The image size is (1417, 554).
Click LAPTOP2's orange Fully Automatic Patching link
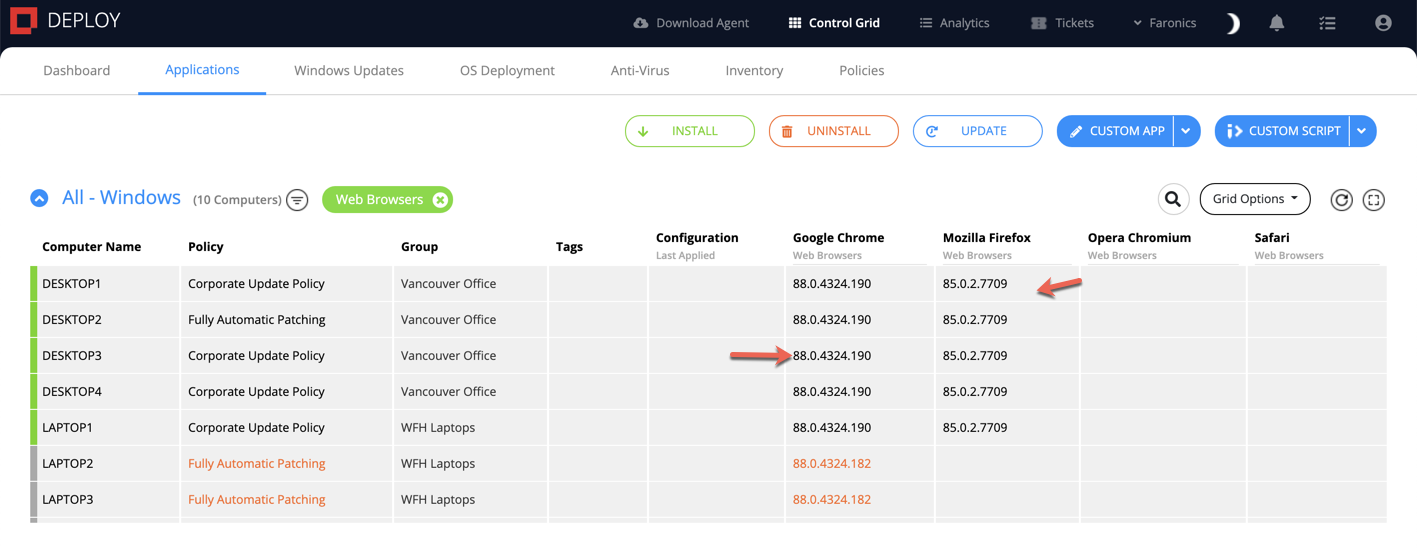tap(257, 464)
